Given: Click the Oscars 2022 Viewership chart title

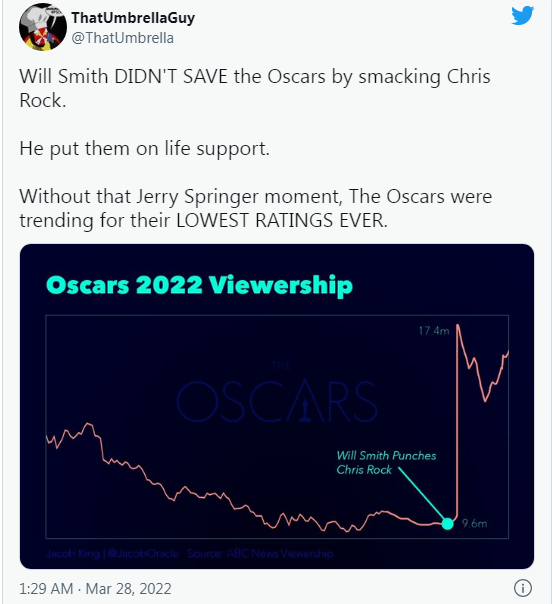Looking at the screenshot, I should tap(199, 285).
